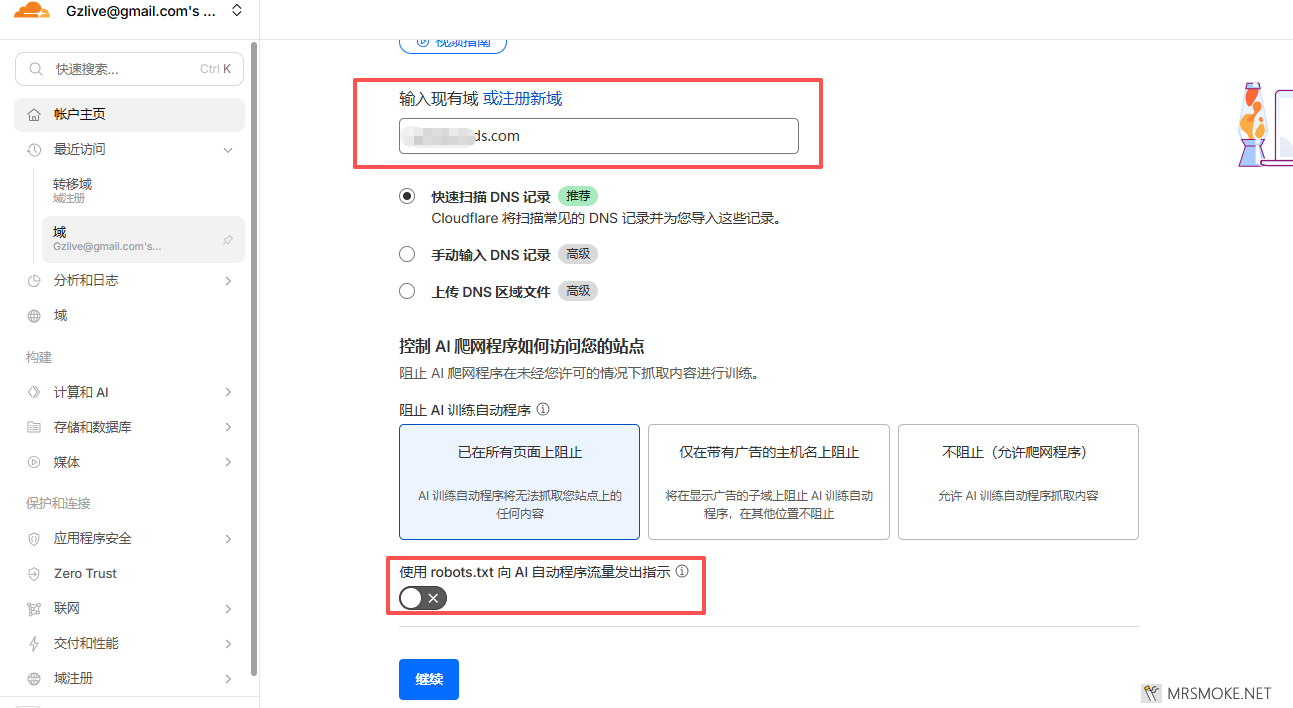Click the 帐户主页 home icon
Screen dimensions: 1293x708
point(34,115)
